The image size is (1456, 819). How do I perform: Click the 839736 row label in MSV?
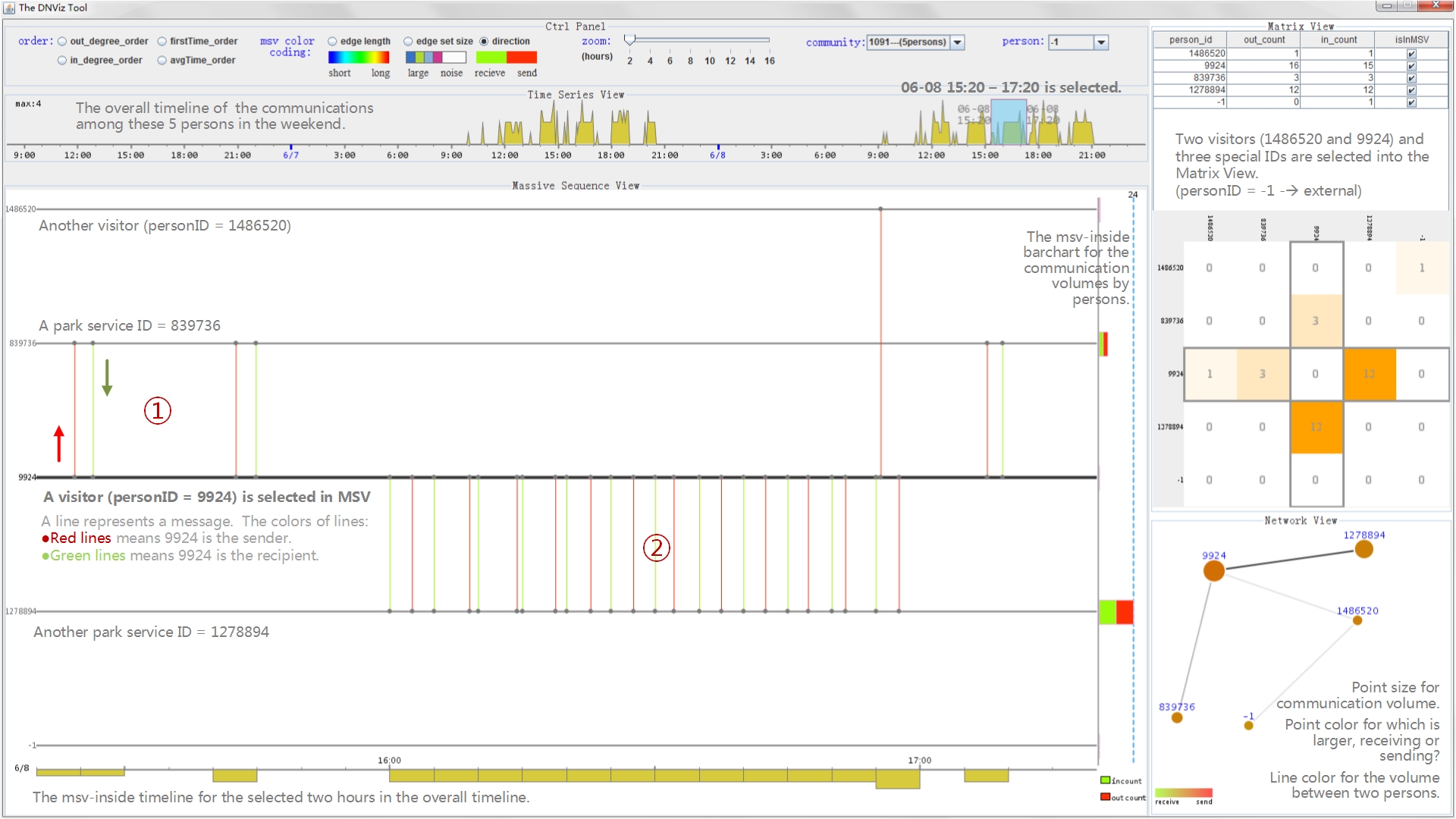(23, 344)
